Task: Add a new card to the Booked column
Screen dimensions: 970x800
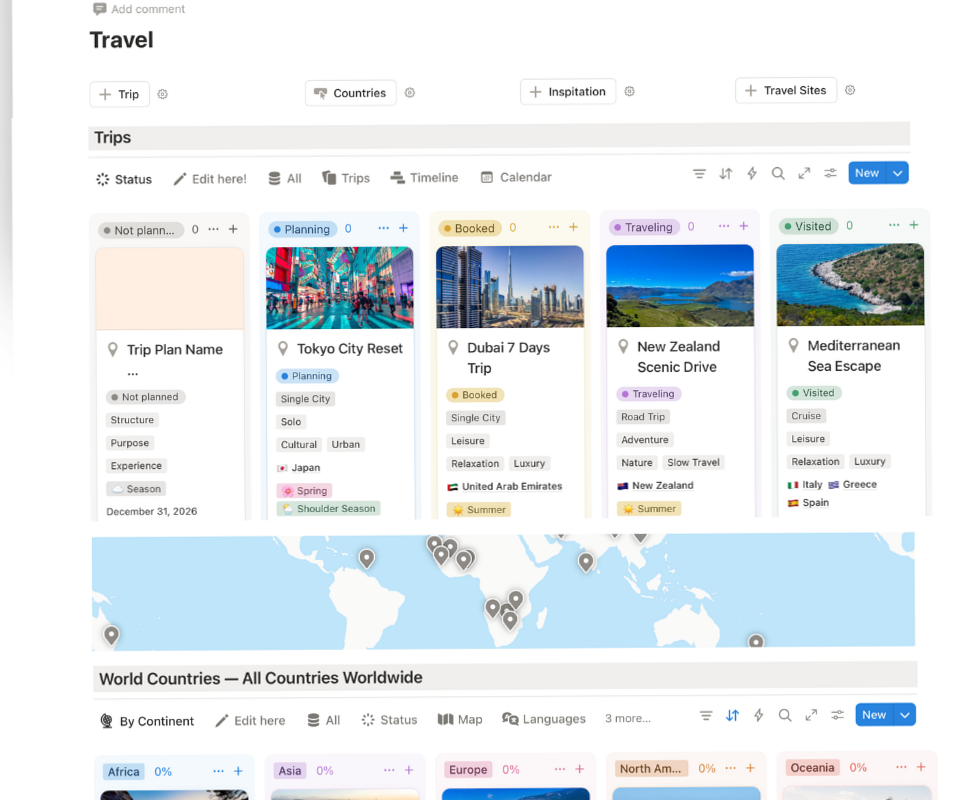Action: 573,227
